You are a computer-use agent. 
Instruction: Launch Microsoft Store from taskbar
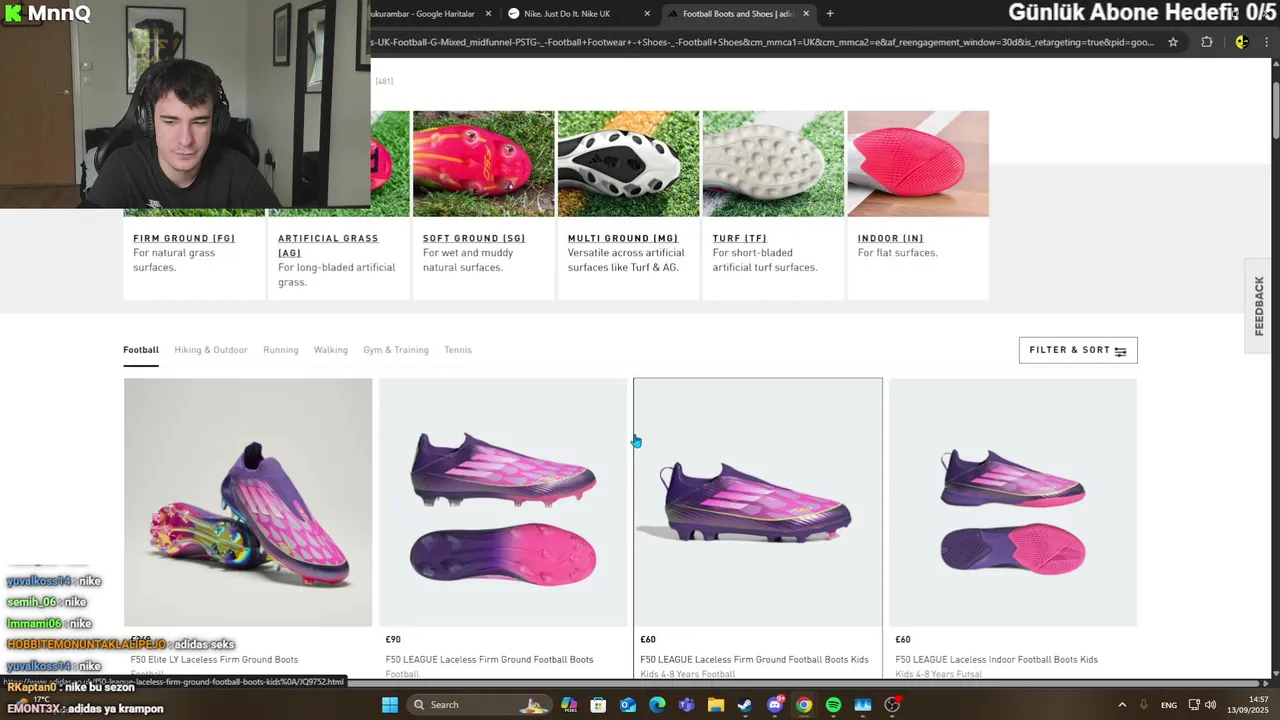coord(598,705)
